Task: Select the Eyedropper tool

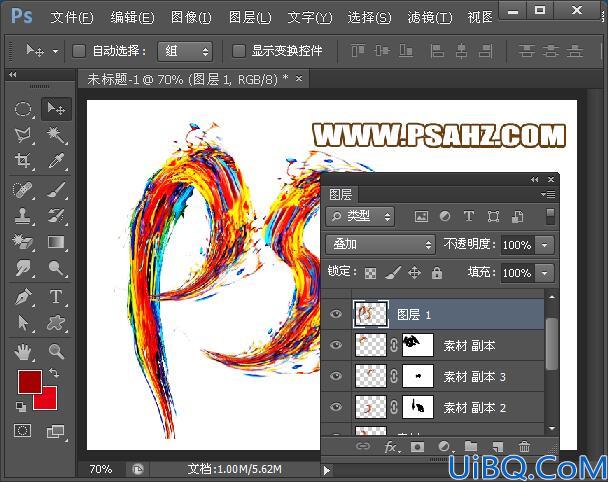Action: (56, 160)
